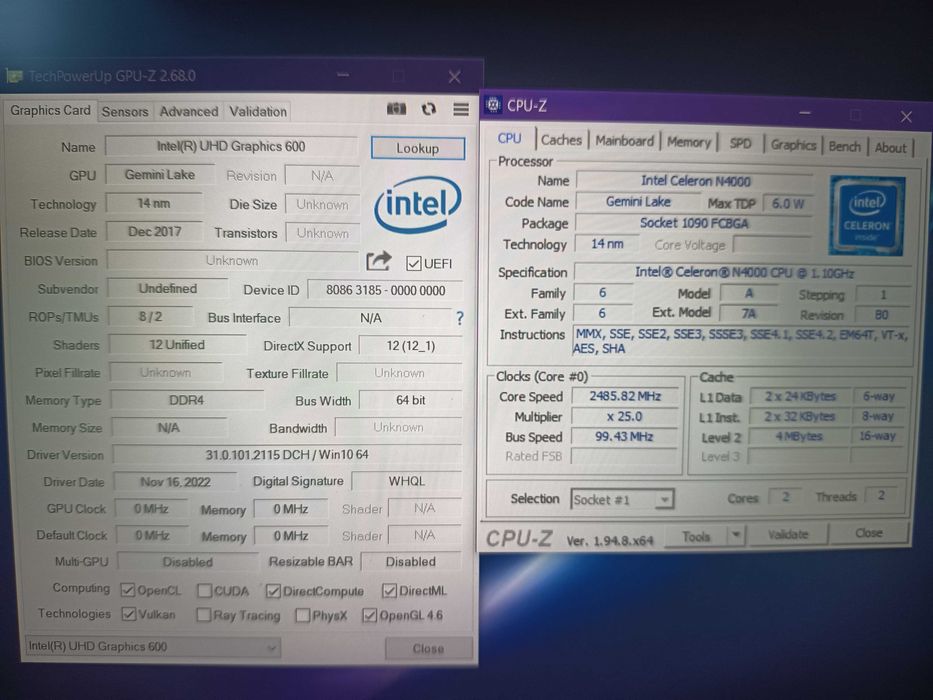Click the BIOS export share icon

click(x=379, y=261)
